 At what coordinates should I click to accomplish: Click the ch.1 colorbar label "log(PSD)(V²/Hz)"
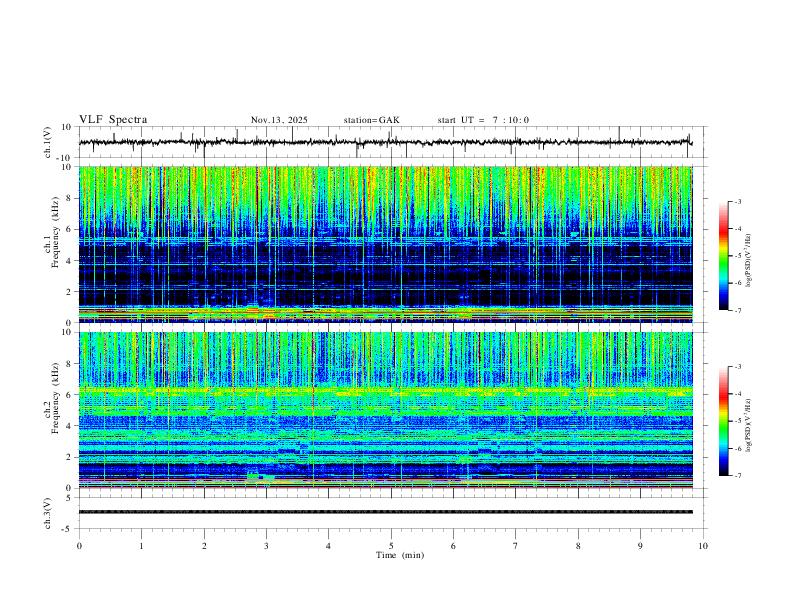pyautogui.click(x=748, y=261)
